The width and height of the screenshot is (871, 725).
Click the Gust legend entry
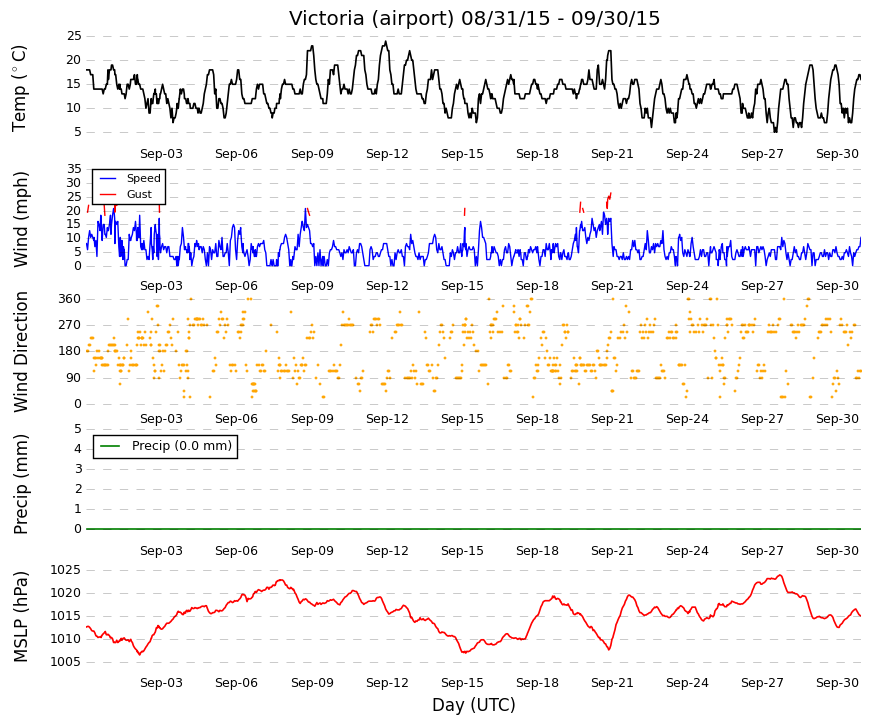coord(139,194)
